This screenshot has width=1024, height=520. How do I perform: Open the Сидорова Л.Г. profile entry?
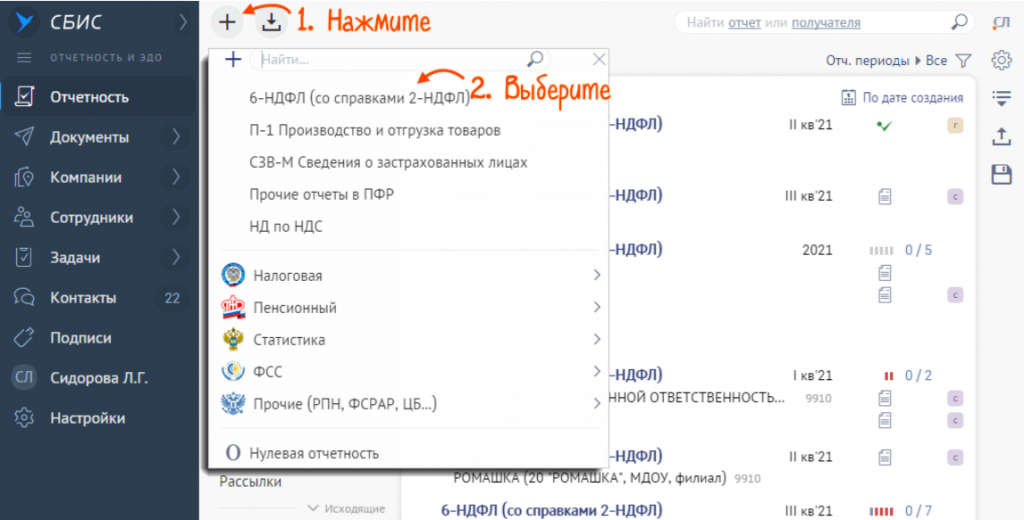click(x=99, y=378)
